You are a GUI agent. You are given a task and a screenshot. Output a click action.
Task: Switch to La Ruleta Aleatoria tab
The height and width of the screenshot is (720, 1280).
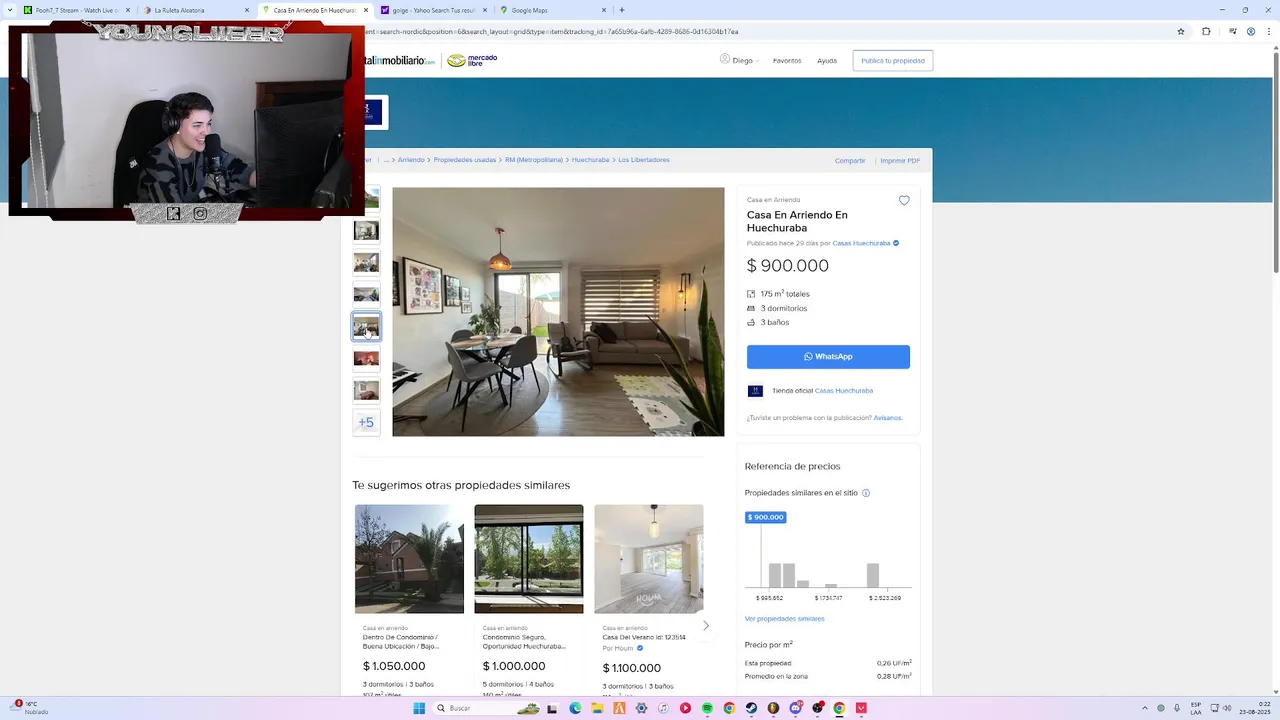pos(196,10)
